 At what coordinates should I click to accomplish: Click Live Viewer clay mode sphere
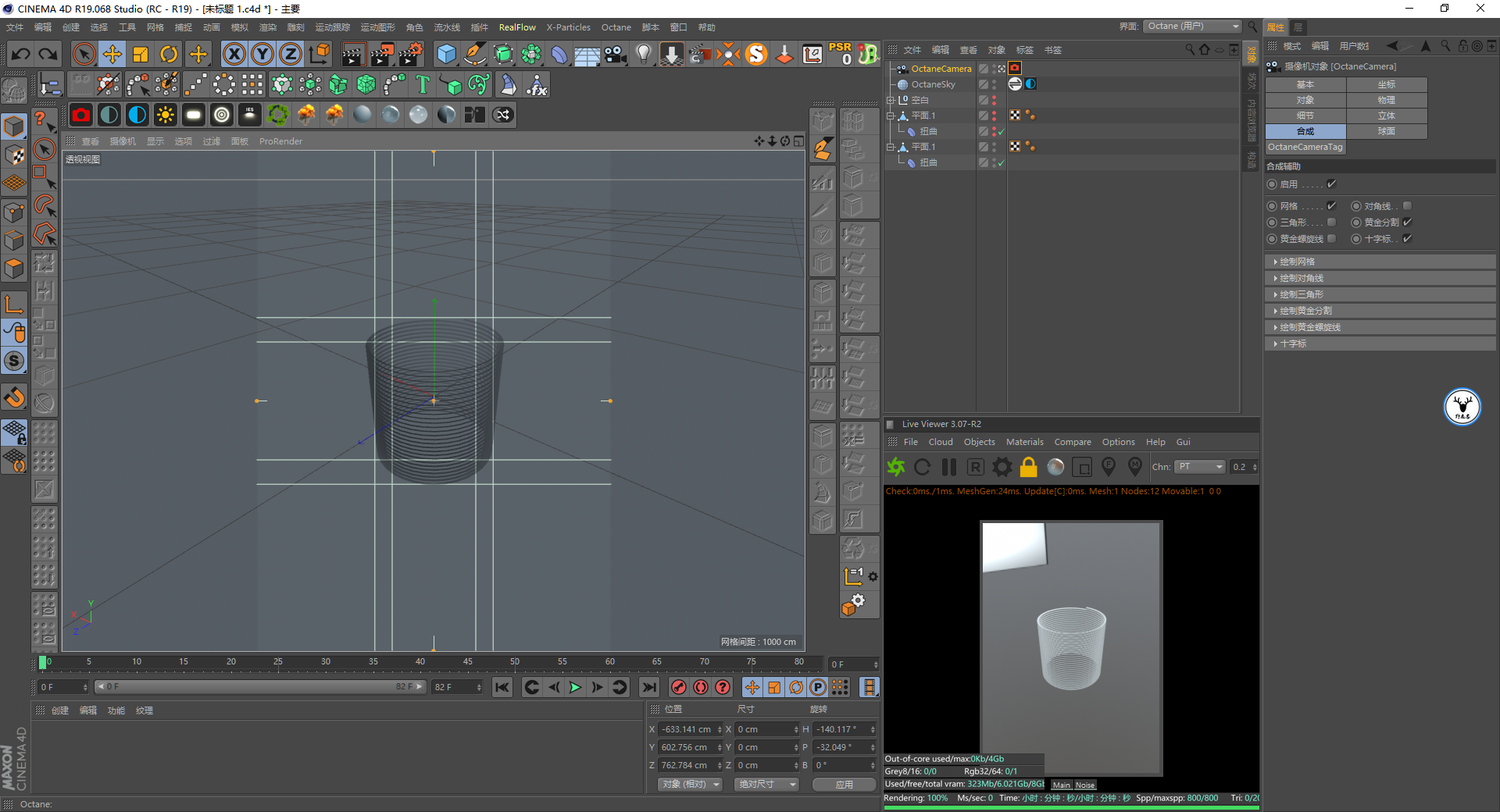coord(1055,467)
